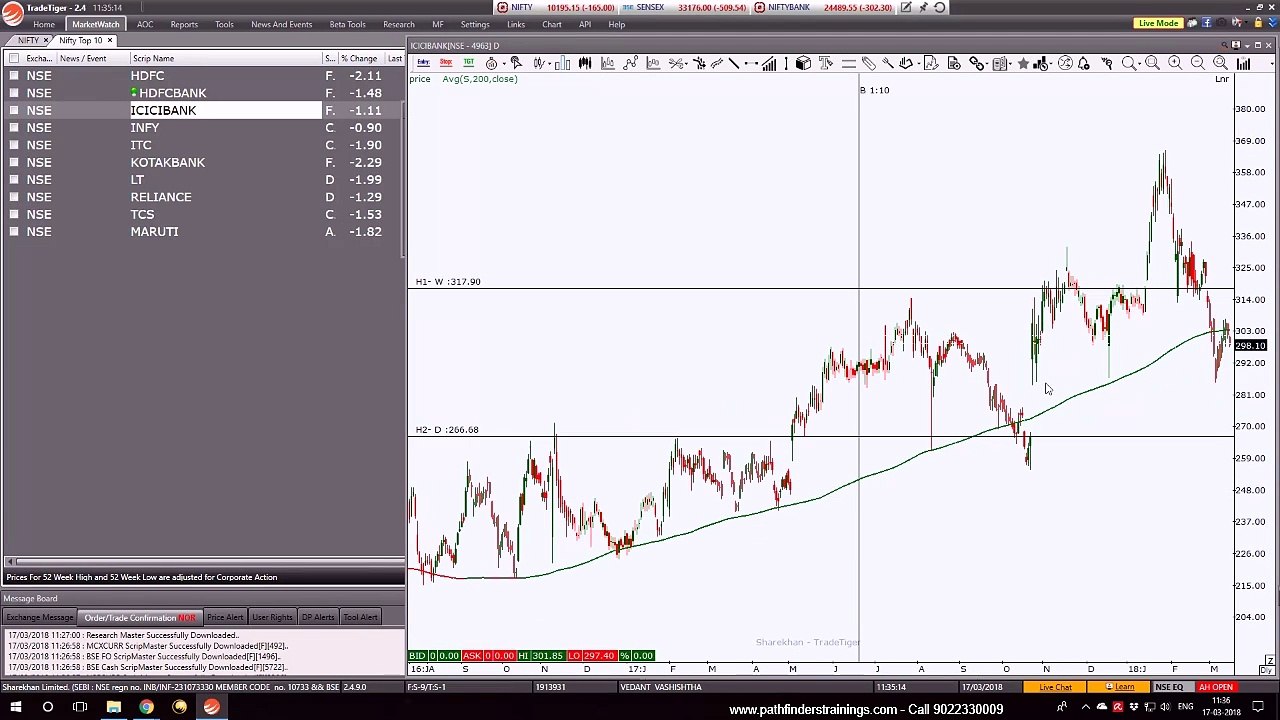Screen dimensions: 1280x720
Task: Expand the time interval dropdown arrow
Action: 504,64
